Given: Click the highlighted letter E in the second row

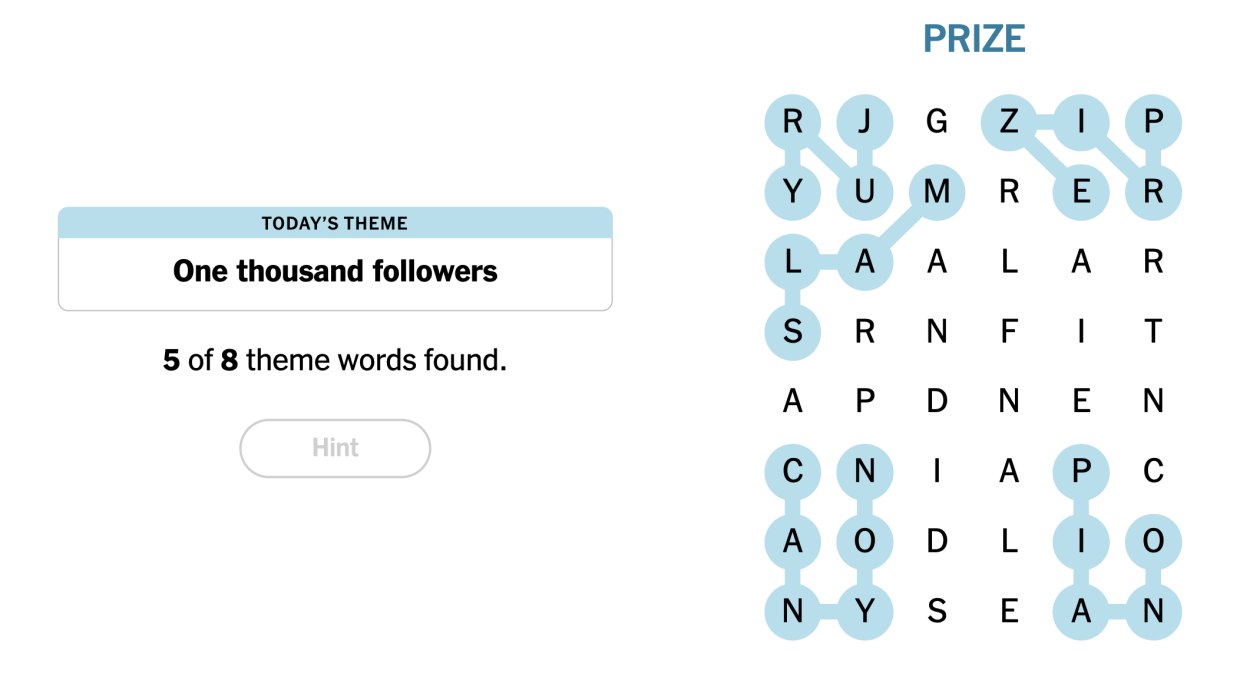Looking at the screenshot, I should click(1082, 192).
